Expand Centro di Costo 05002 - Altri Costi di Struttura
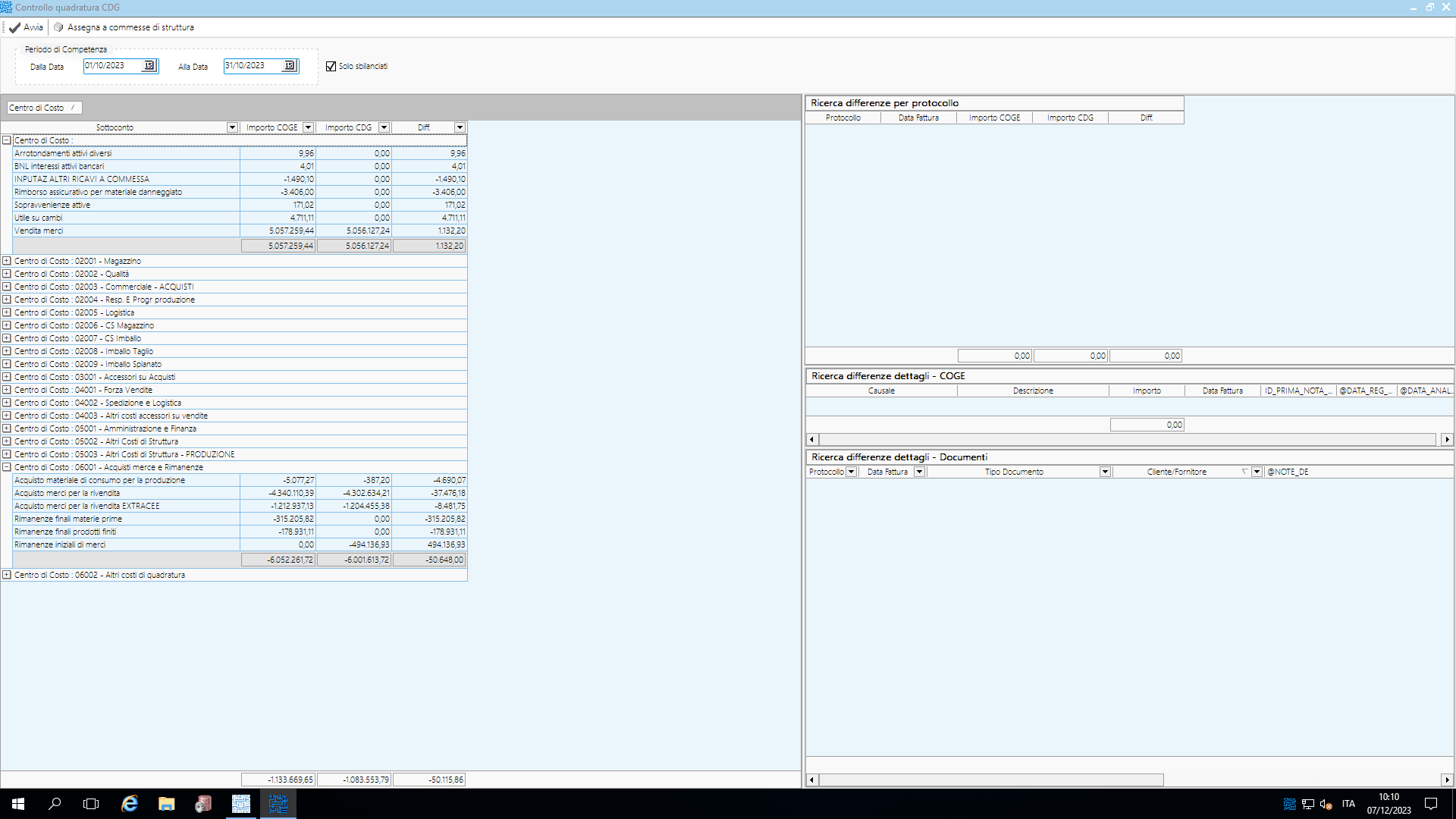 (x=7, y=441)
